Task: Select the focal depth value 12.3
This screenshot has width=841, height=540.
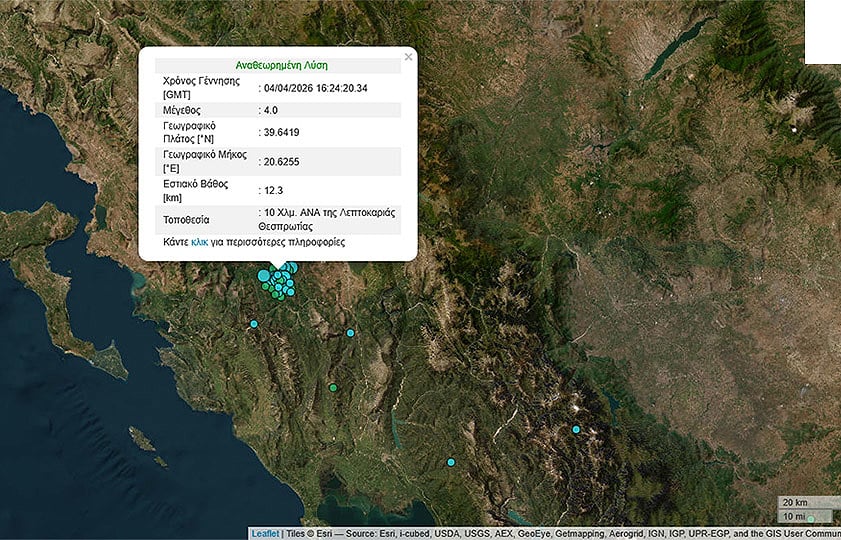Action: pos(273,190)
